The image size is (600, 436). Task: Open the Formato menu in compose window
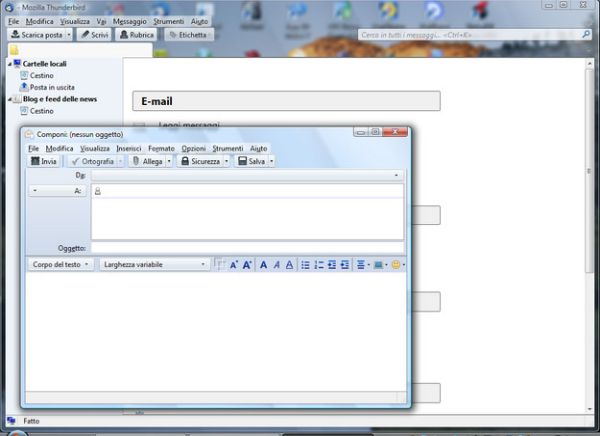pos(161,148)
